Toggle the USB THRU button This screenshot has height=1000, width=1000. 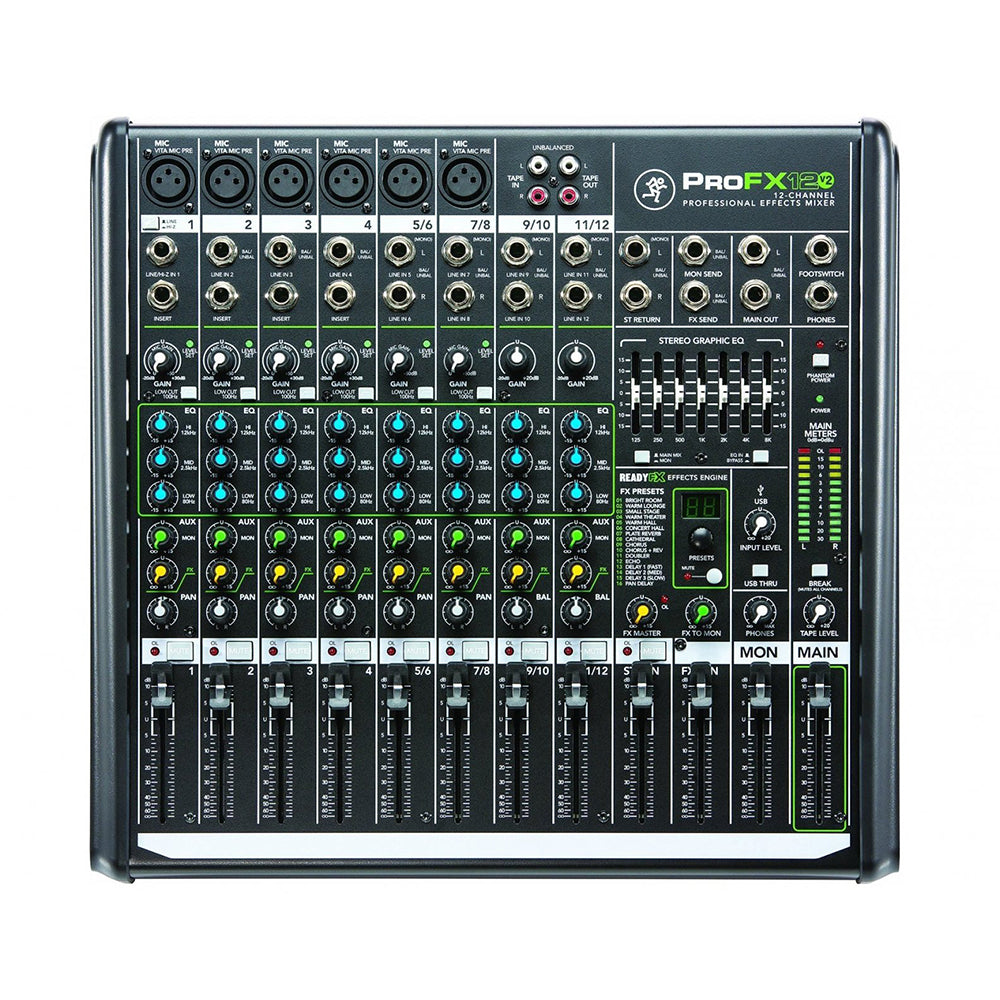coord(759,572)
